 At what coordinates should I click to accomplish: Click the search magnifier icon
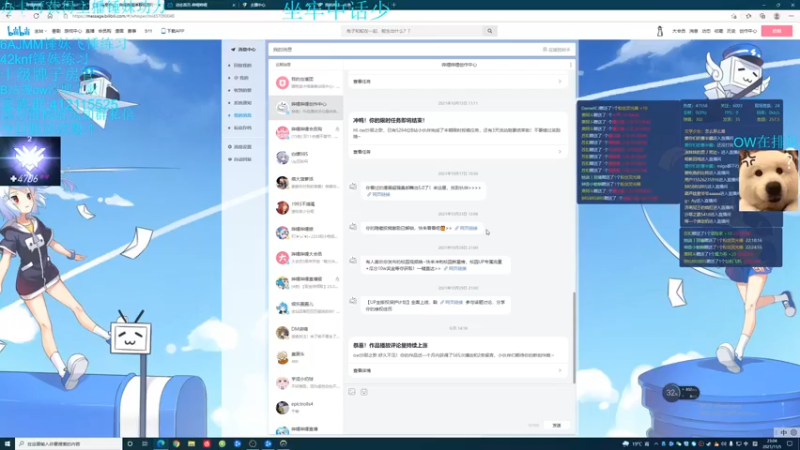click(490, 31)
